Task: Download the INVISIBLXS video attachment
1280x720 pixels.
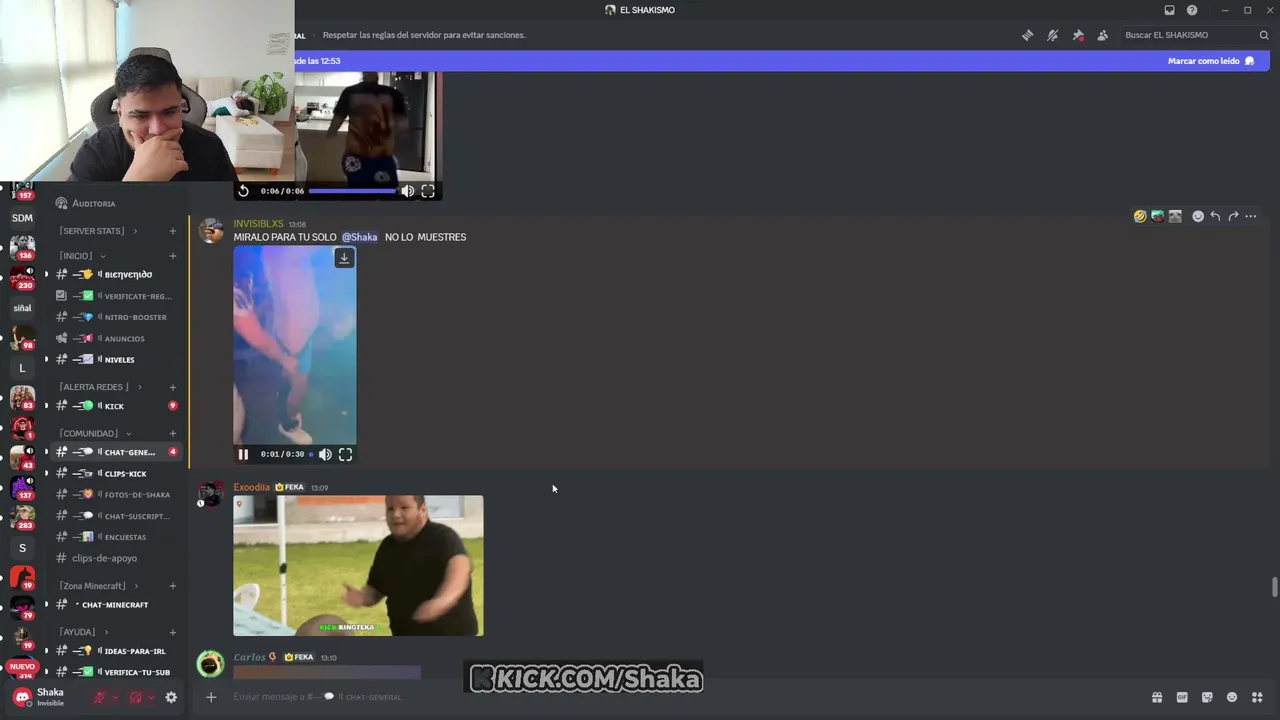Action: click(x=344, y=258)
